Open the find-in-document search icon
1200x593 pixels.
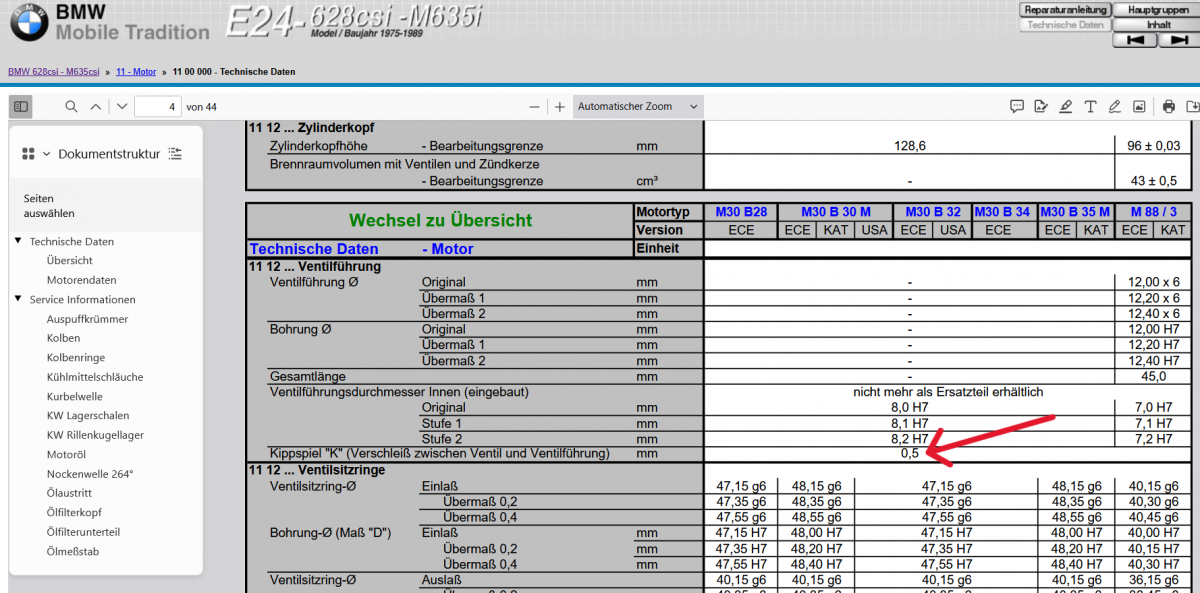click(71, 106)
